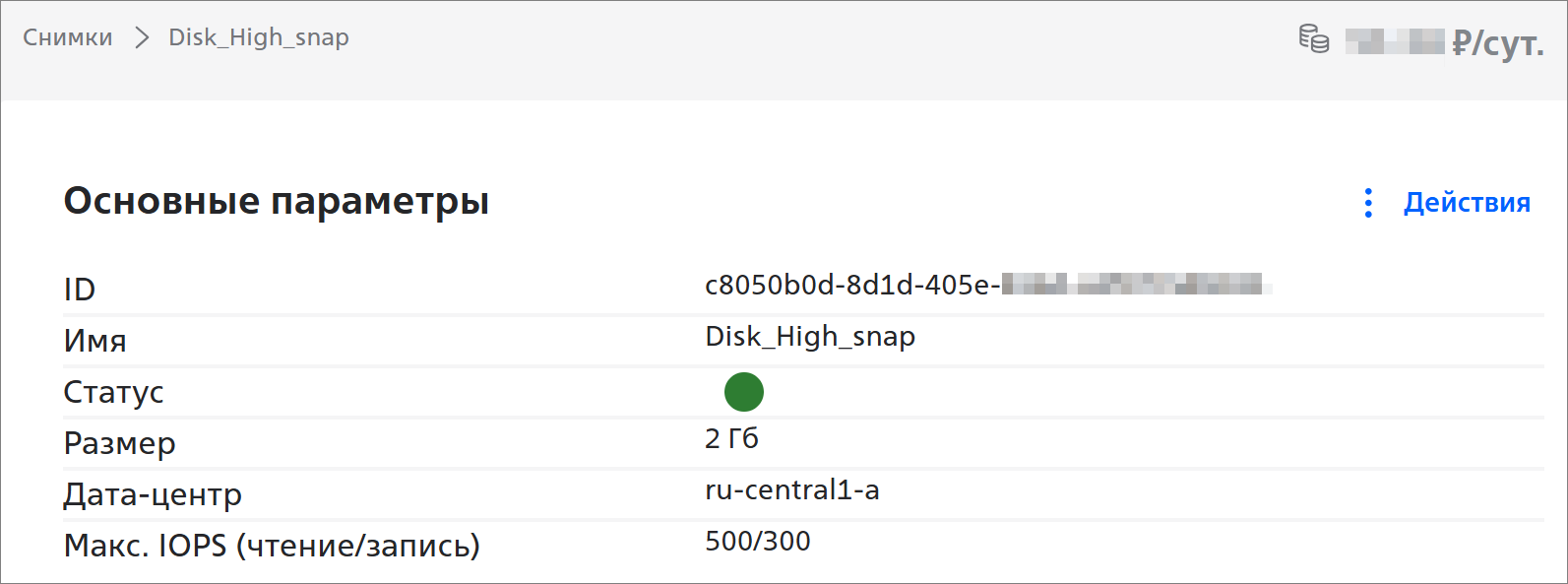Viewport: 1568px width, 584px height.
Task: Click the Имя row label
Action: [95, 341]
